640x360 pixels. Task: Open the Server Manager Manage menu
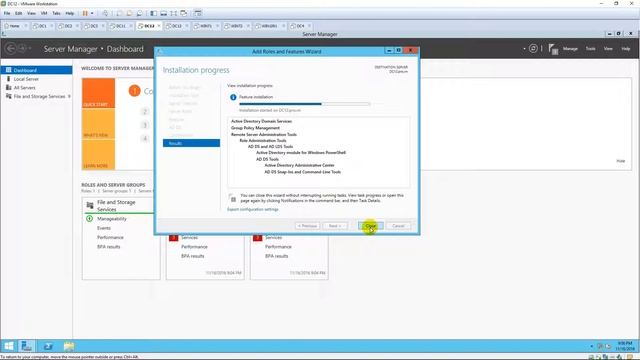pos(570,49)
